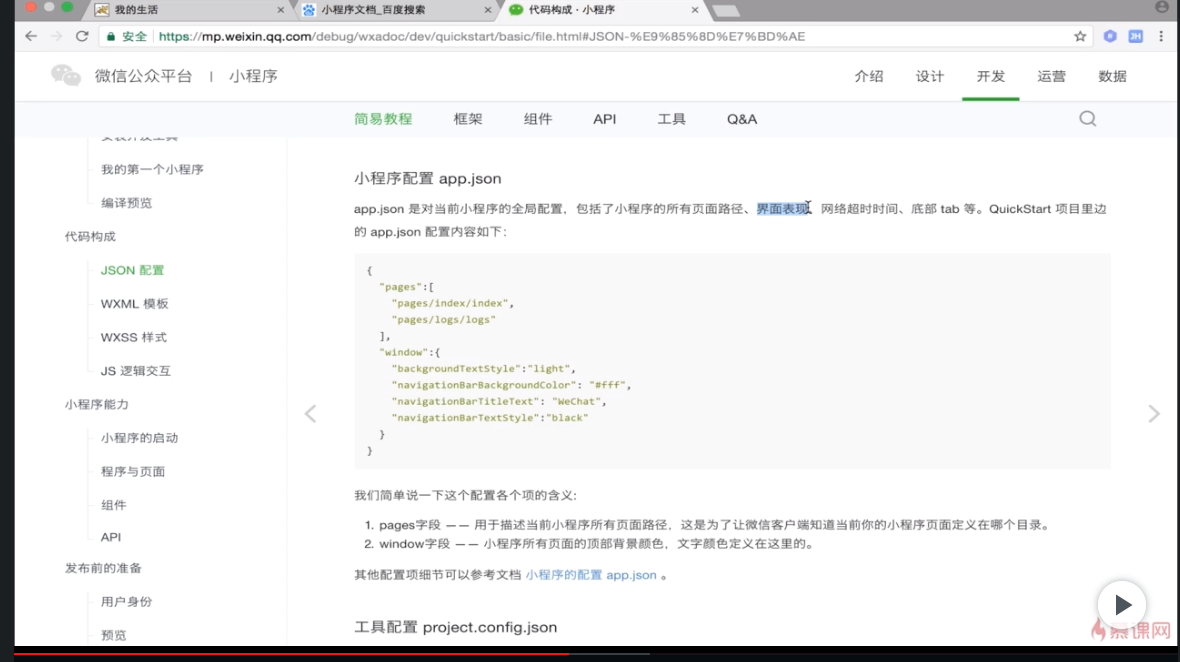Go to previous page with left chevron
The height and width of the screenshot is (662, 1180).
(310, 414)
